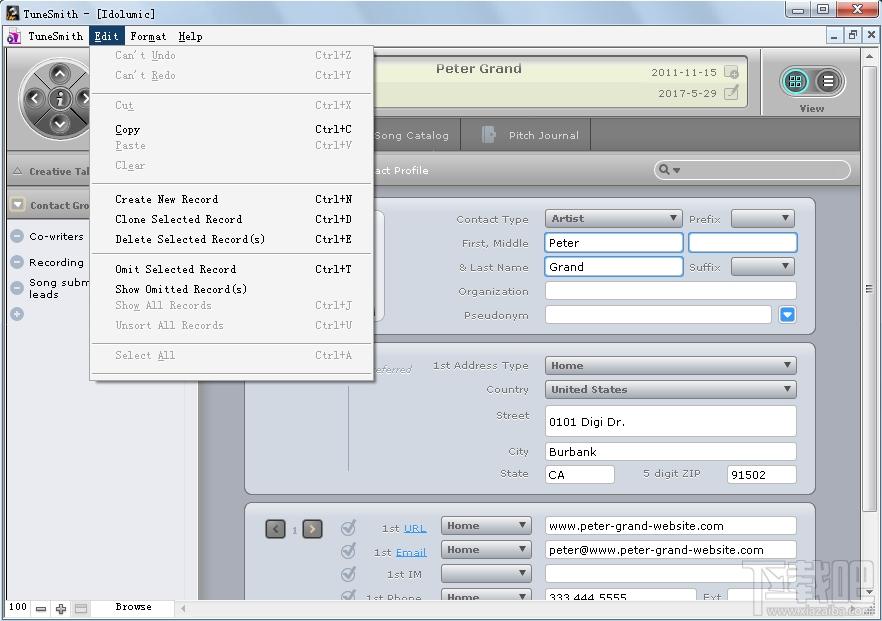Open the Suffix dropdown
Viewport: 882px width, 621px height.
[763, 266]
